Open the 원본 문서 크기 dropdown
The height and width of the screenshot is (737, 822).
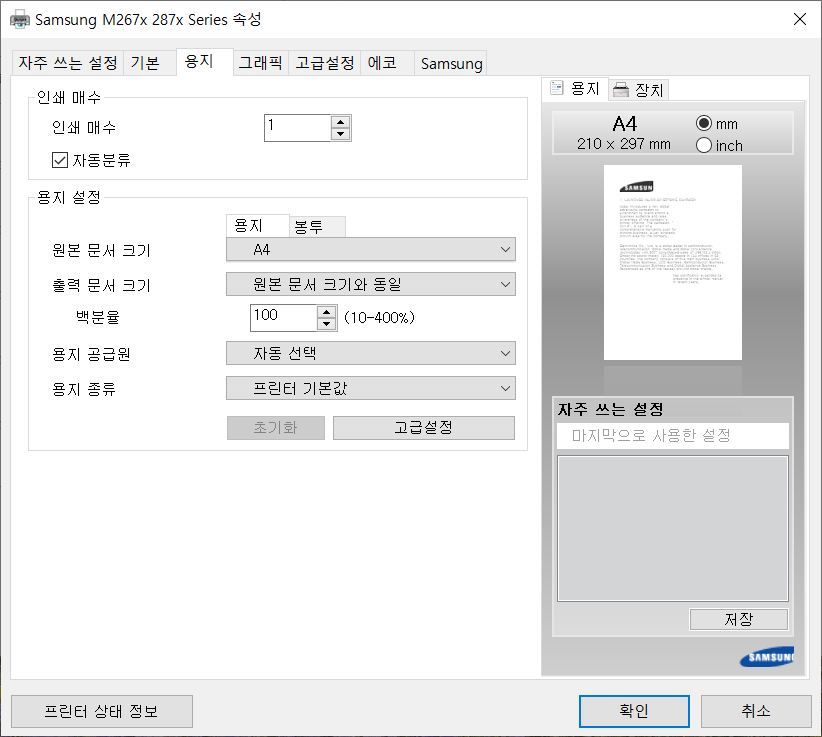tap(371, 250)
